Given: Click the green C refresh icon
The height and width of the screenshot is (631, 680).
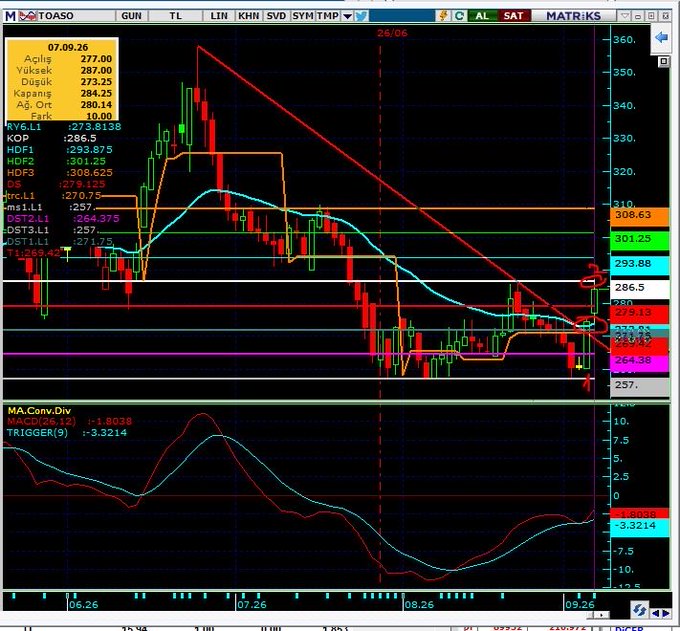Looking at the screenshot, I should coord(459,16).
